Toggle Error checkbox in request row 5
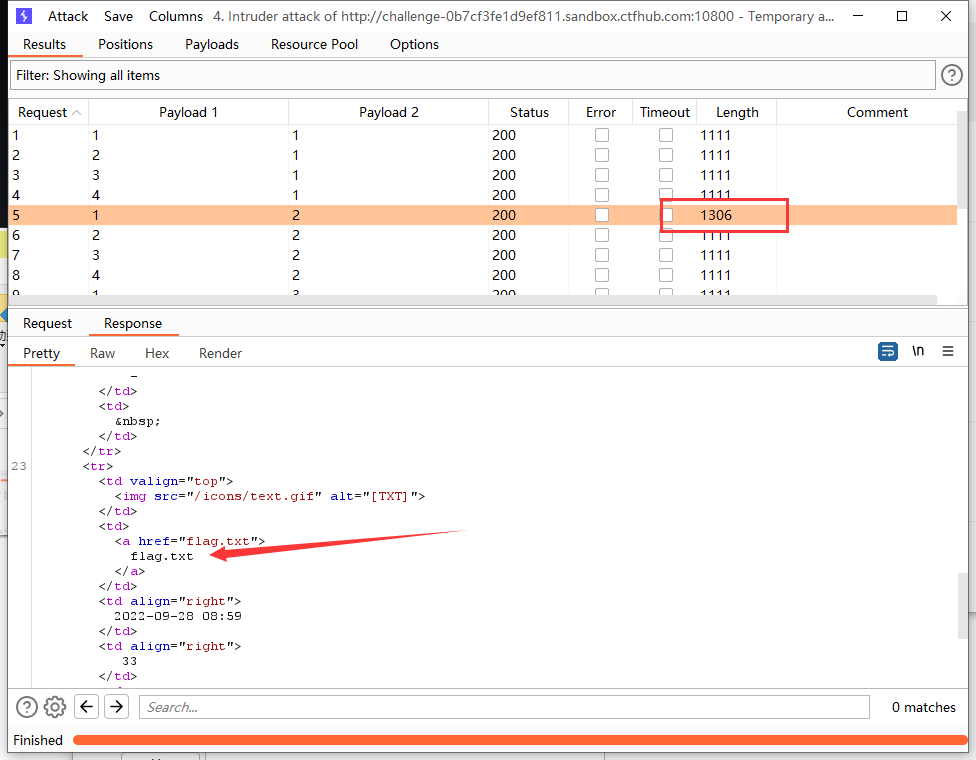976x760 pixels. 601,215
